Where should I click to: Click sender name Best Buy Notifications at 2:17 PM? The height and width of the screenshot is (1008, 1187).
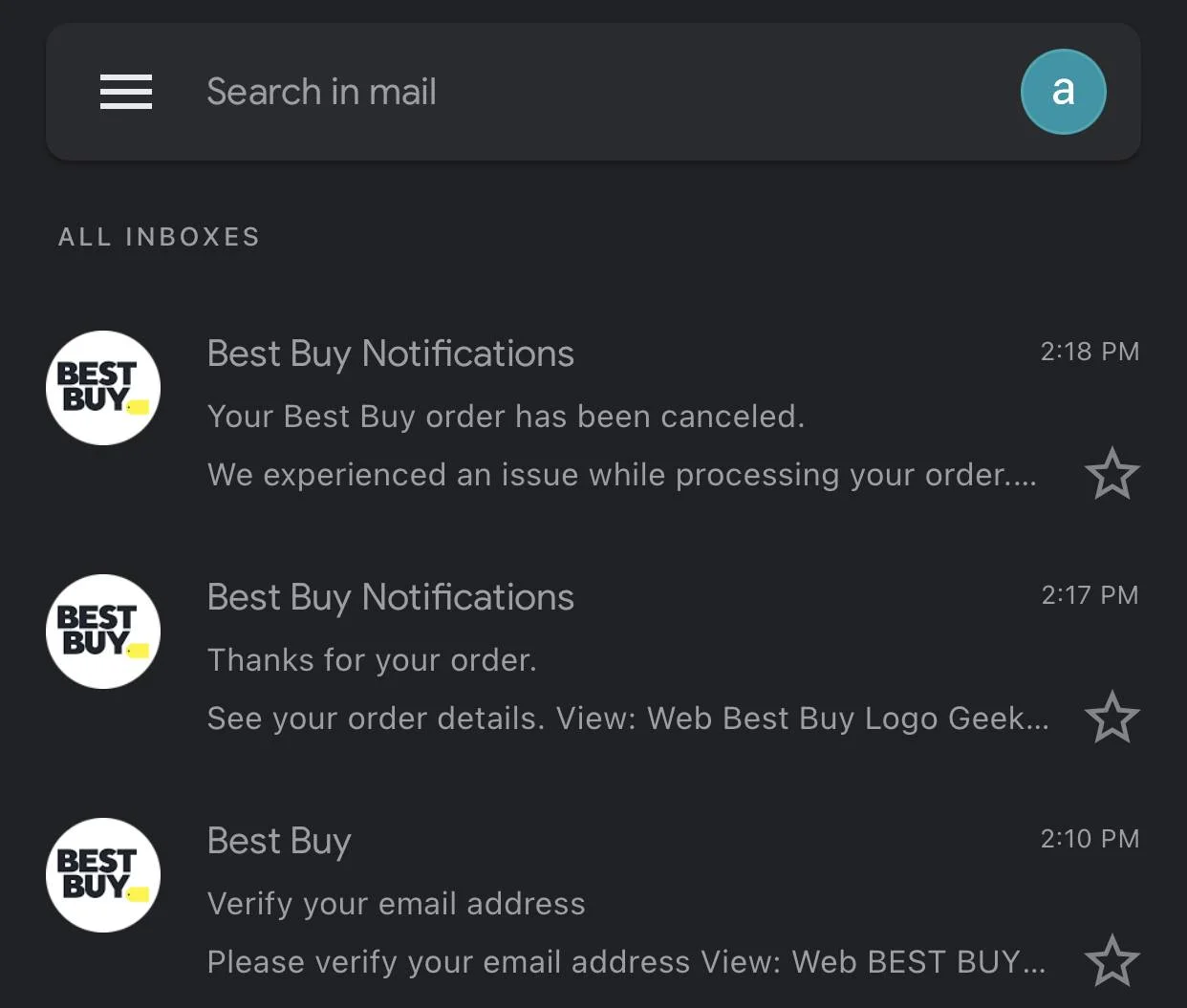pyautogui.click(x=391, y=597)
